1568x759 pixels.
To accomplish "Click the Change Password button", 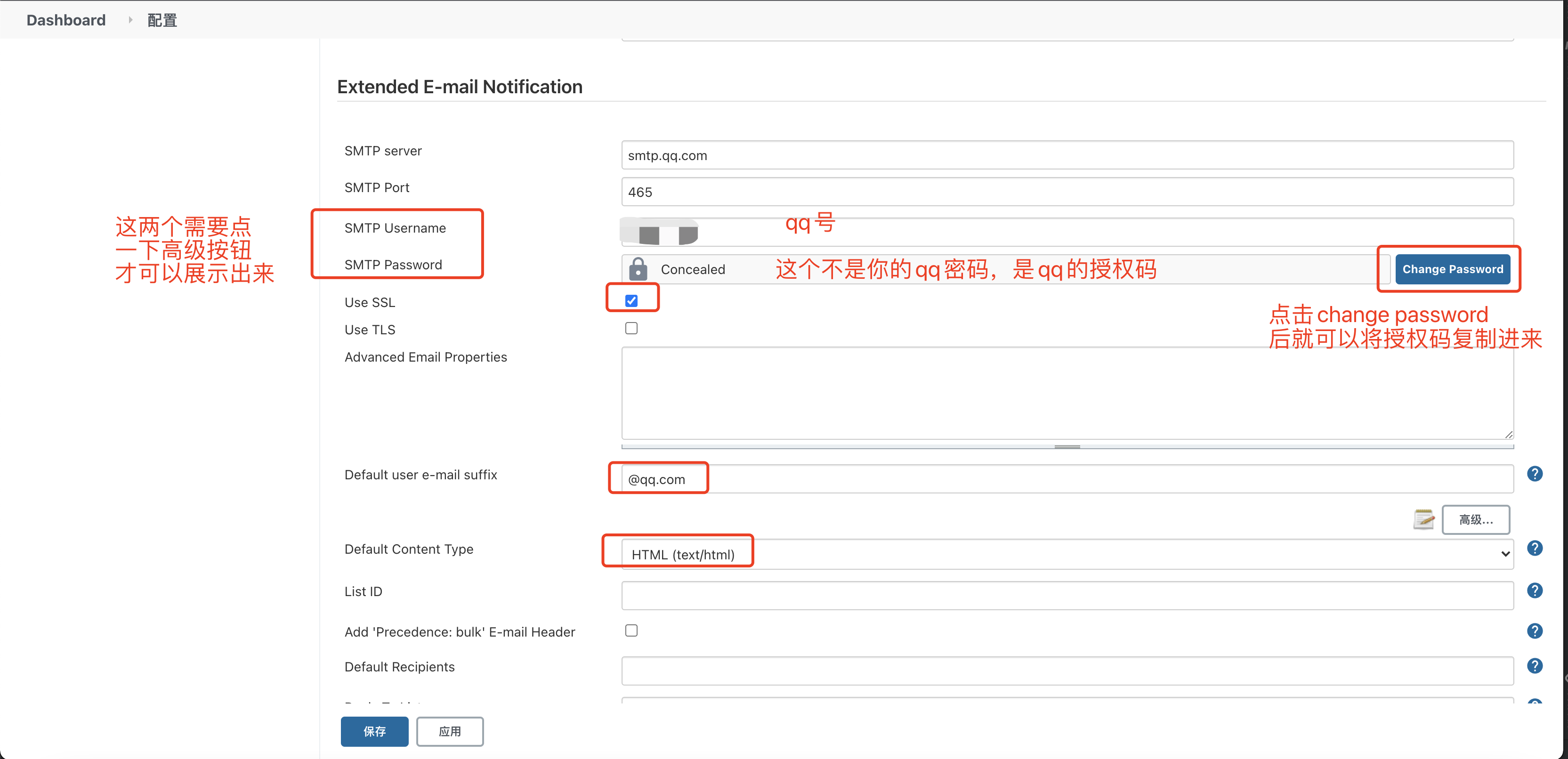I will click(1453, 268).
